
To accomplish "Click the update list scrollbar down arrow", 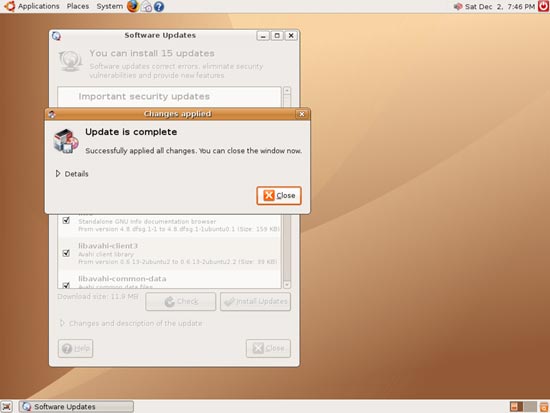I will click(287, 285).
